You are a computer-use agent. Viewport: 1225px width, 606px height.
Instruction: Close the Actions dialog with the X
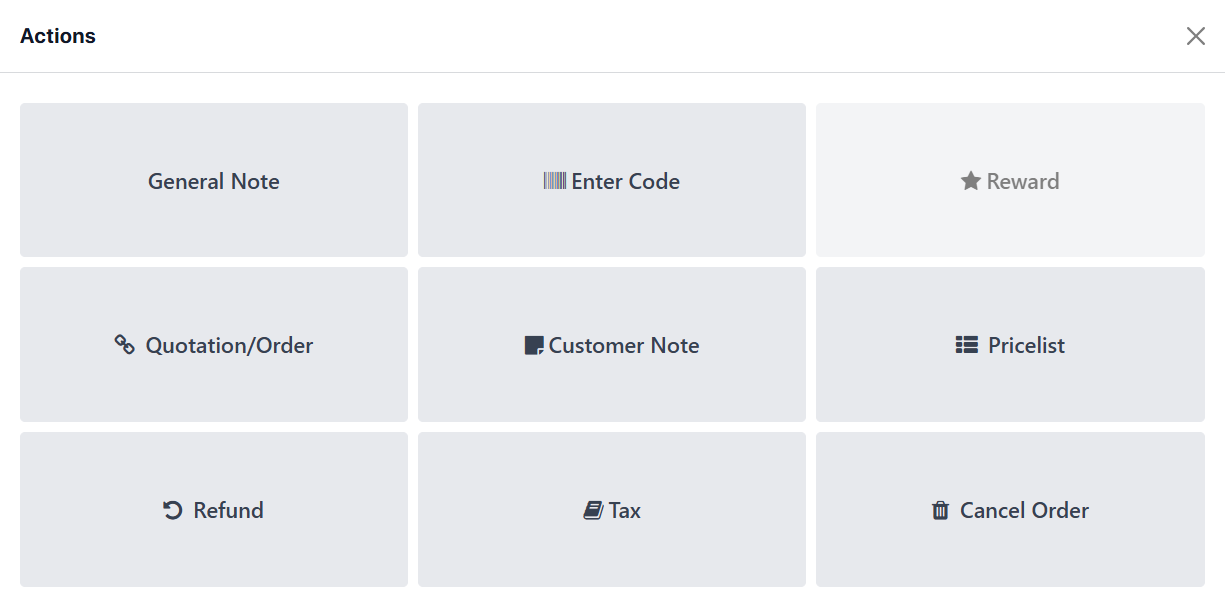pos(1195,36)
